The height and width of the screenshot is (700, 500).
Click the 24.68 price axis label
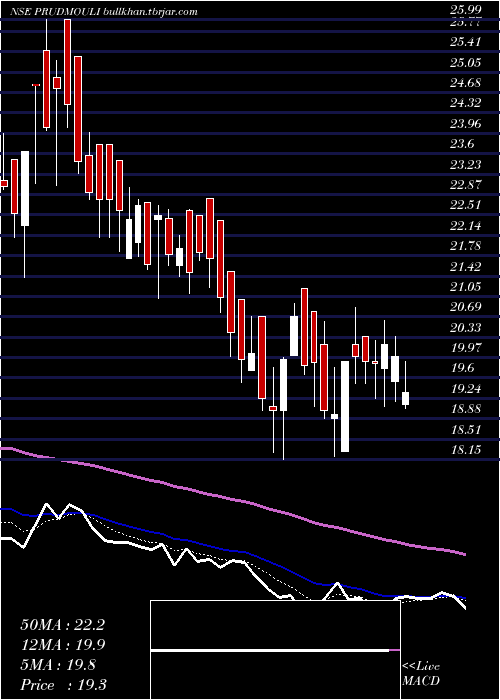click(x=466, y=83)
